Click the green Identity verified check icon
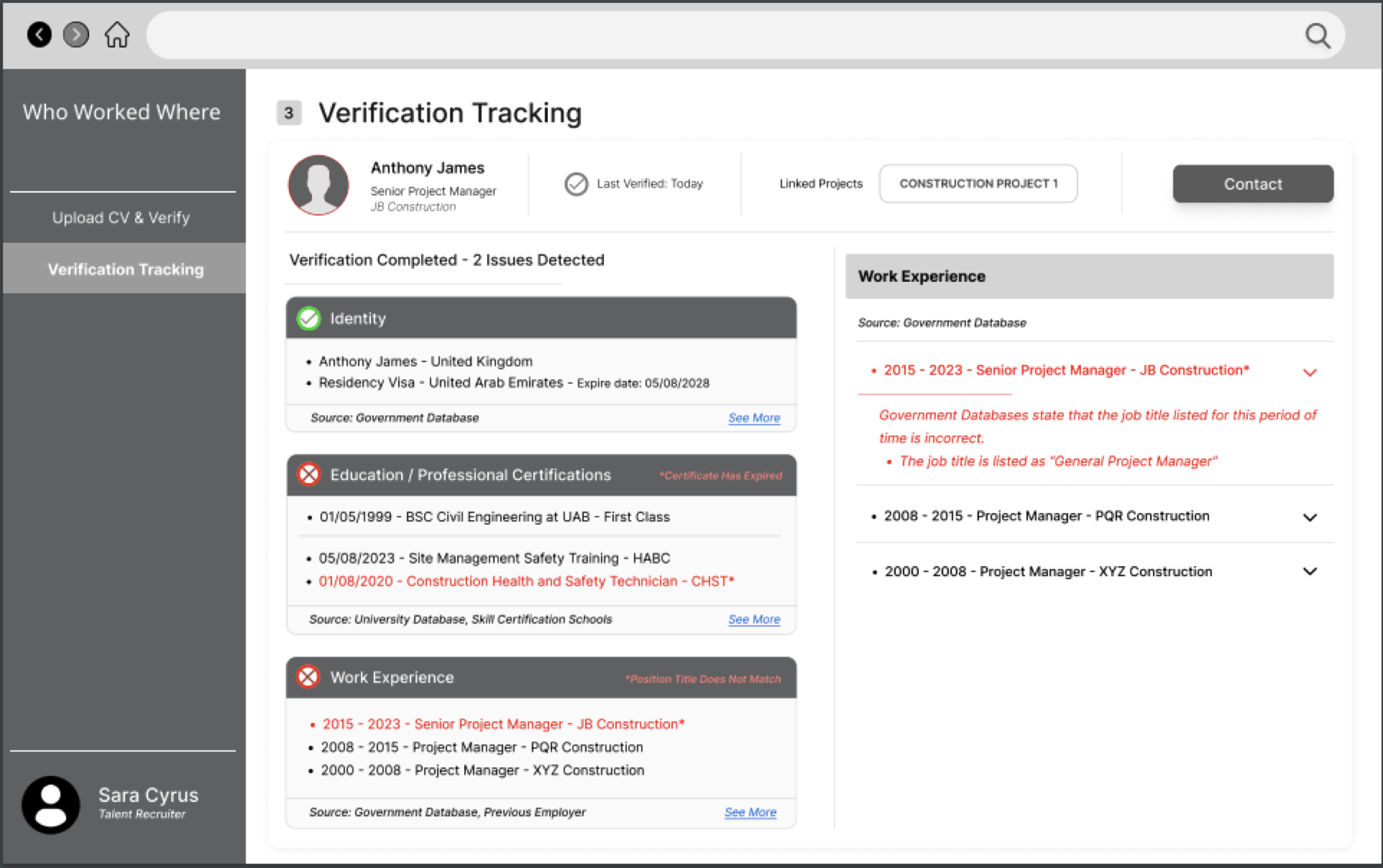 click(x=309, y=318)
